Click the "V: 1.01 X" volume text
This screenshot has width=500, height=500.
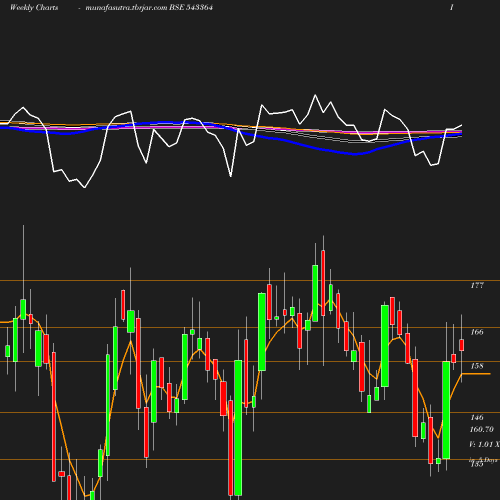[x=484, y=444]
